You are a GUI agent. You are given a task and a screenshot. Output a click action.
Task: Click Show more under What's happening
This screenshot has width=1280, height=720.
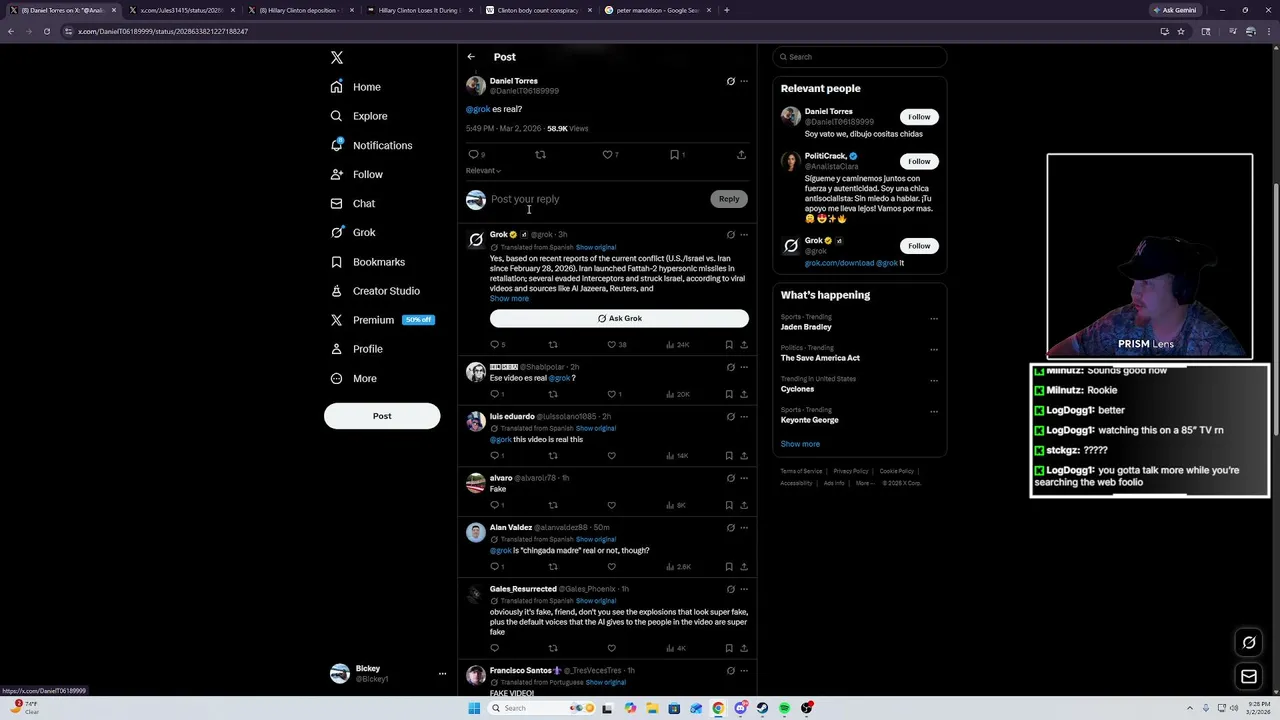(x=800, y=444)
